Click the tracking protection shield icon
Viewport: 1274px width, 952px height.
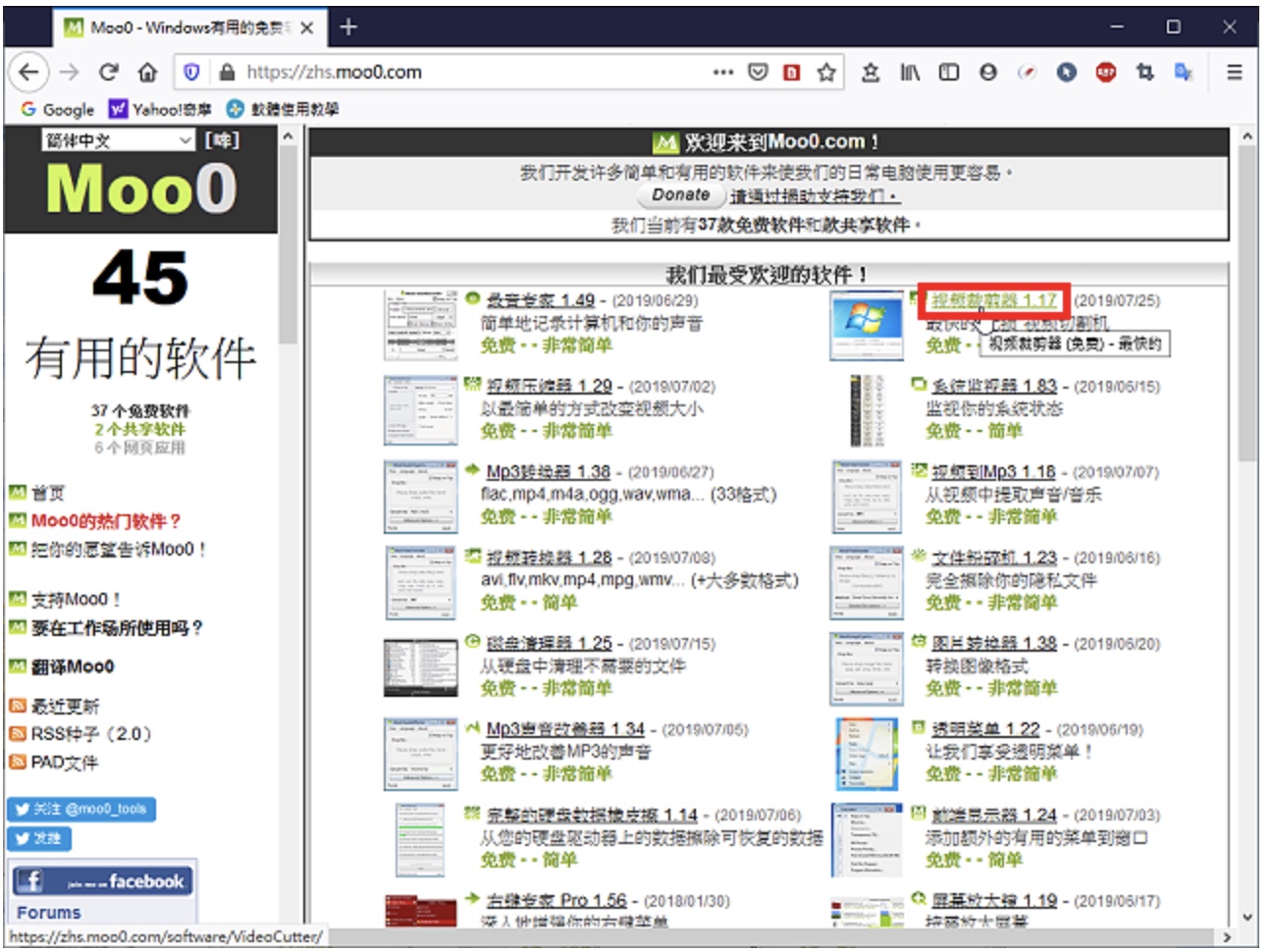click(192, 72)
